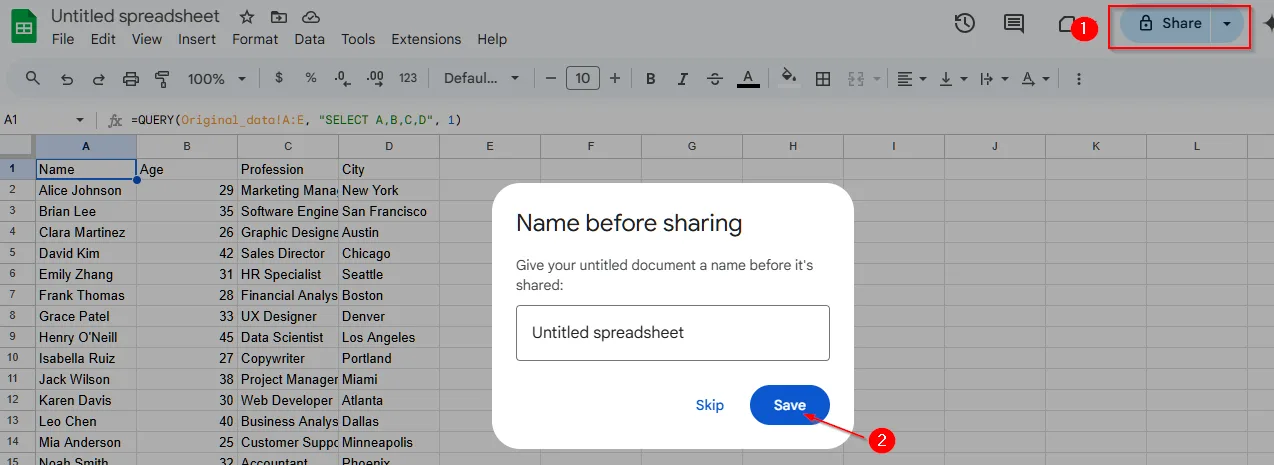Viewport: 1274px width, 465px height.
Task: Open the Insert menu
Action: 197,39
